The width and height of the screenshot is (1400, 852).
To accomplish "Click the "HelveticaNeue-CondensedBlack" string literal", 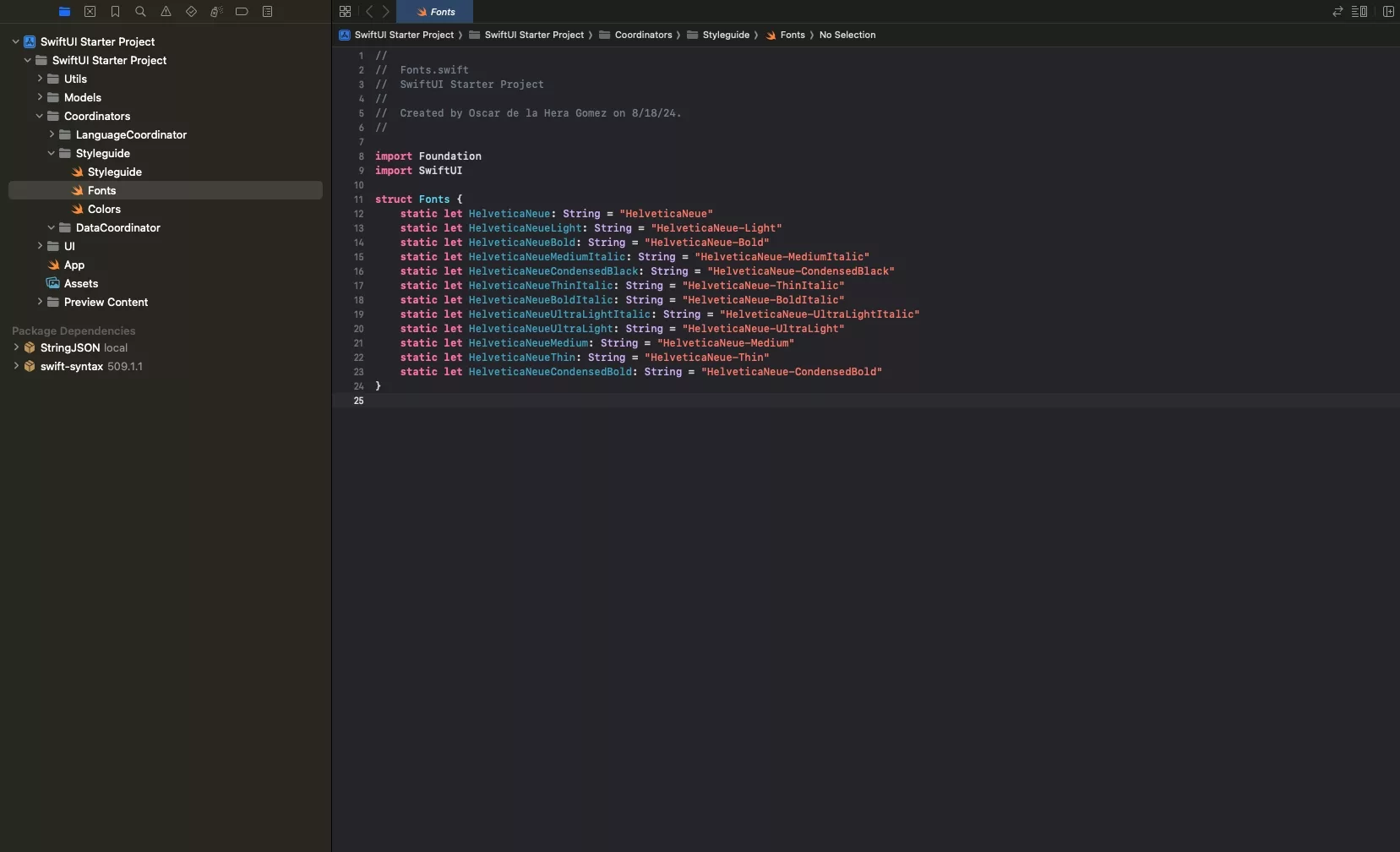I will [x=801, y=271].
